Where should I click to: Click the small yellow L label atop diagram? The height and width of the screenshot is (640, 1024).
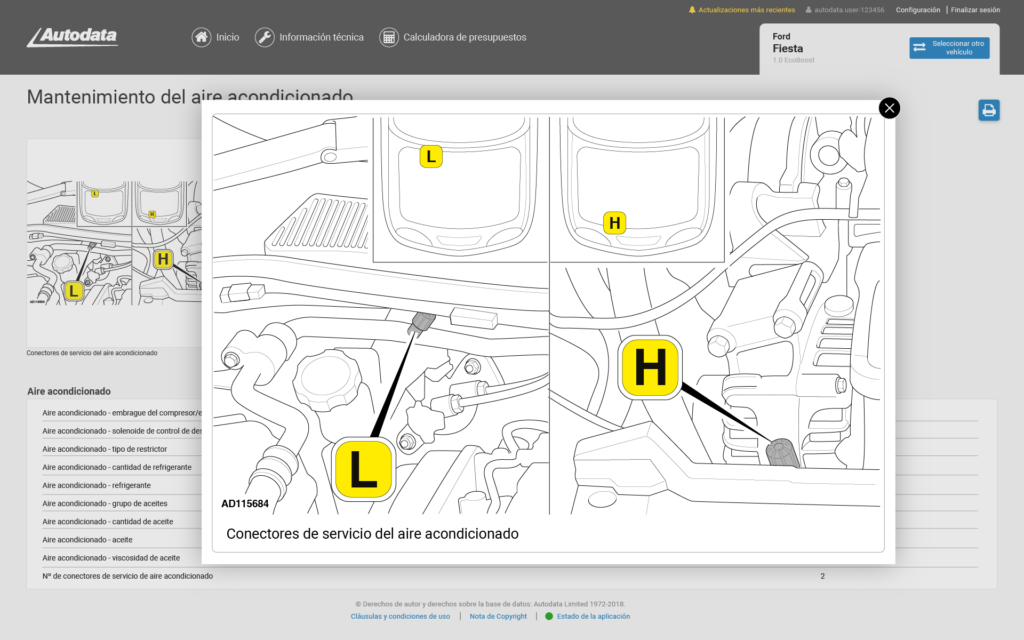(x=430, y=157)
